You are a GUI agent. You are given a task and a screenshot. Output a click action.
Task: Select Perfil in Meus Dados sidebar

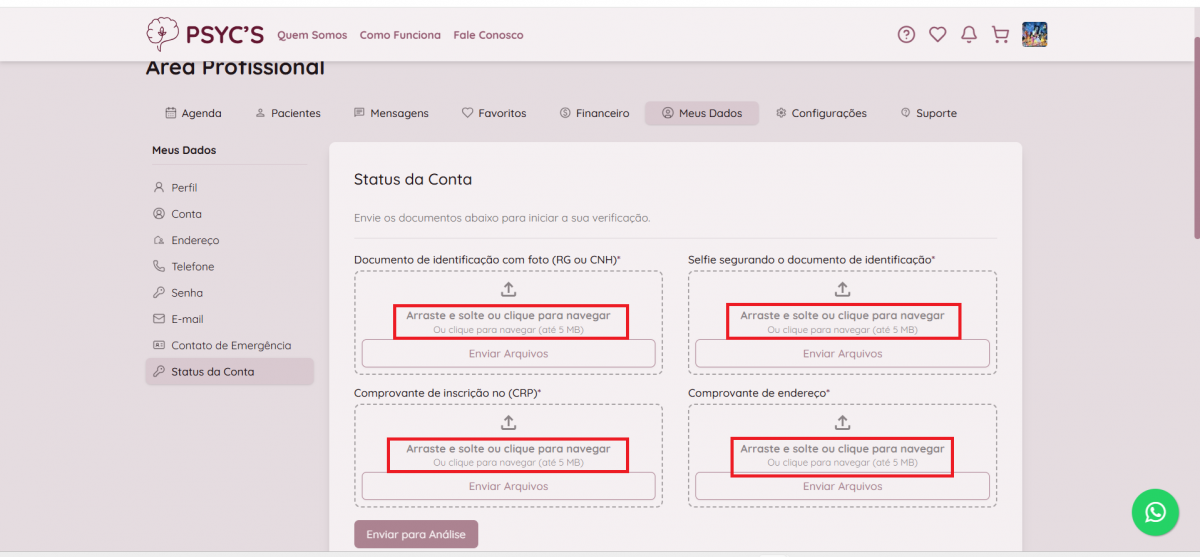tap(184, 187)
